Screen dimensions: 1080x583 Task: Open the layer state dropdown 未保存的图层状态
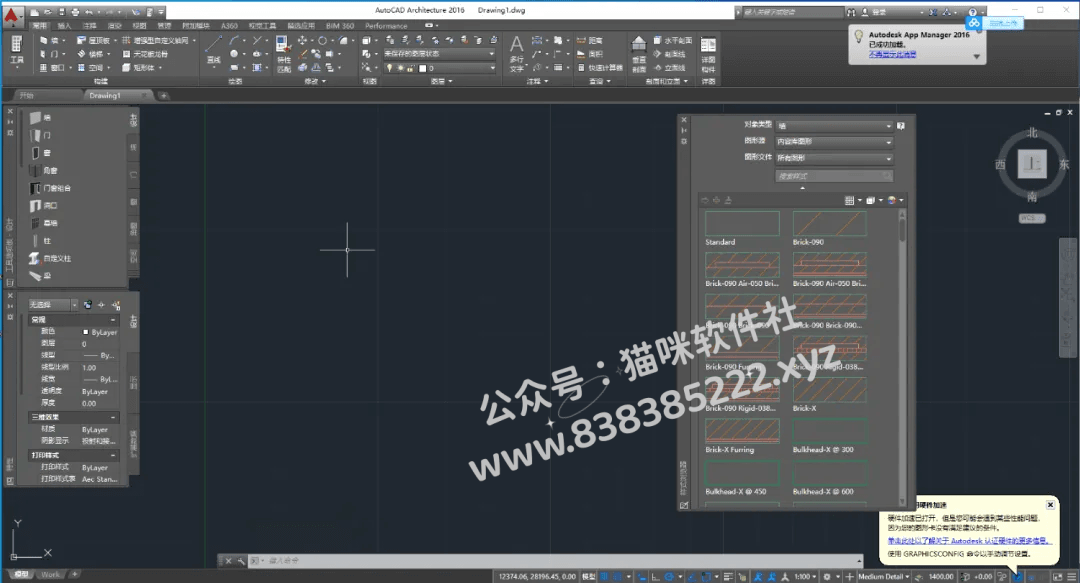[x=439, y=54]
